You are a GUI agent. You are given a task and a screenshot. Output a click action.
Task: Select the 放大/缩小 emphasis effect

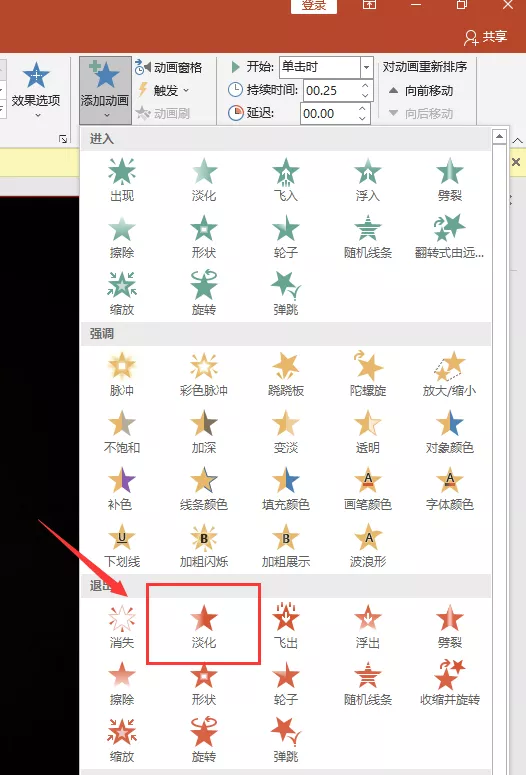tap(450, 375)
